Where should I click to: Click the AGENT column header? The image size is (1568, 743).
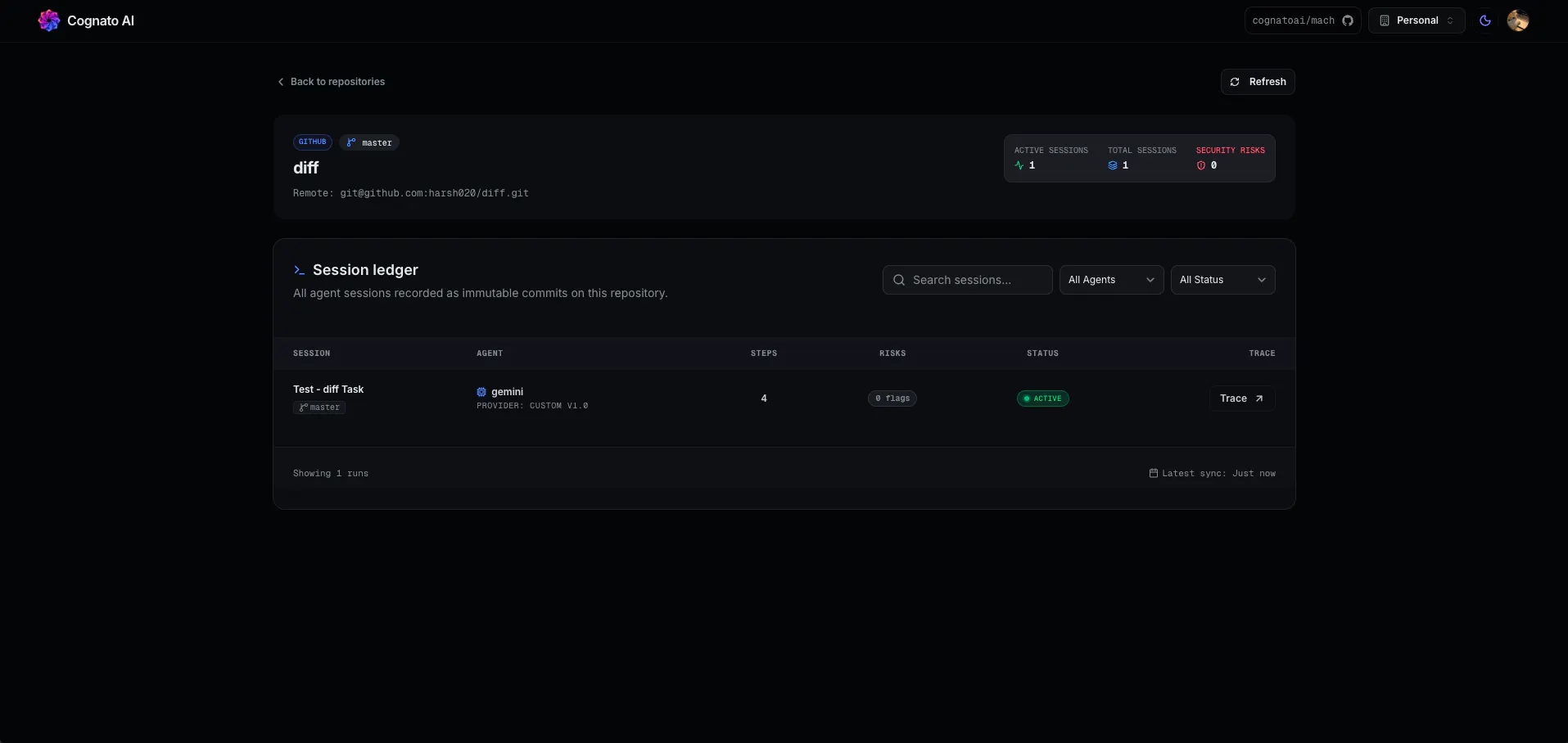[x=490, y=353]
